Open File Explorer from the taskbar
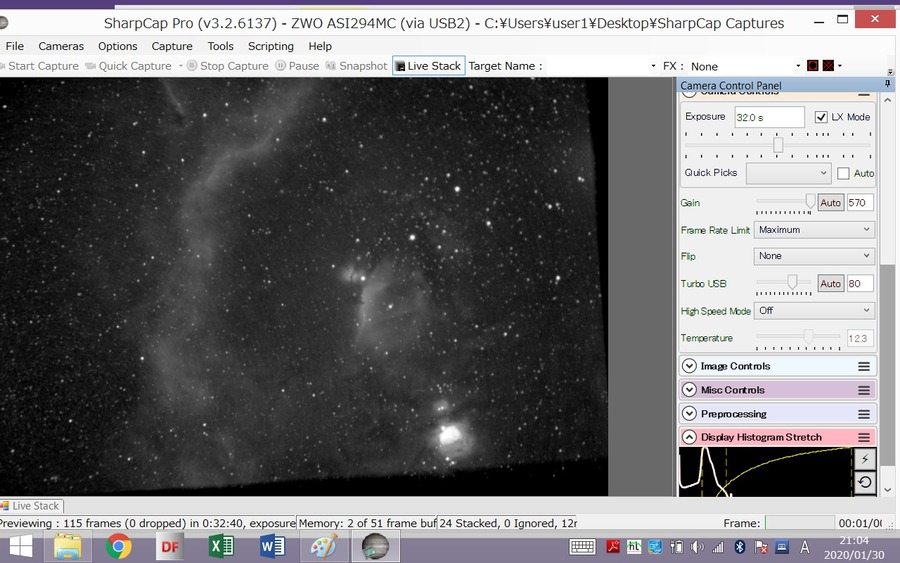 pyautogui.click(x=68, y=546)
